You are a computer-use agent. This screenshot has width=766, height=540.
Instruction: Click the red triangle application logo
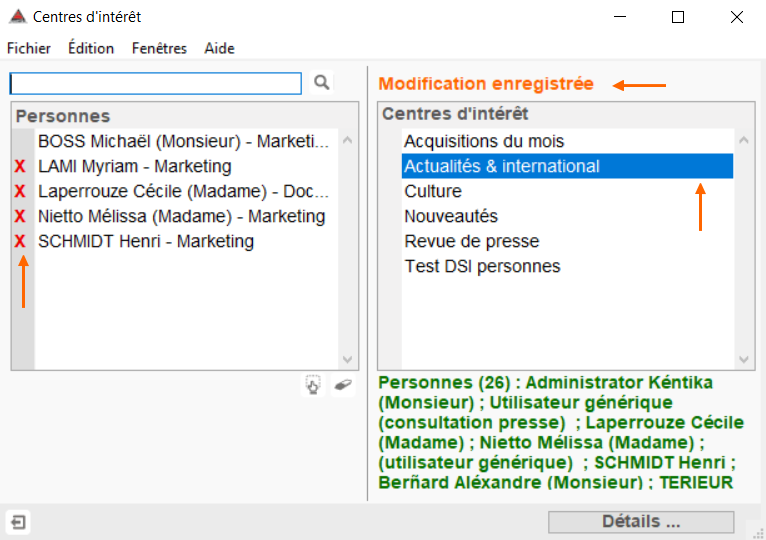click(x=18, y=17)
